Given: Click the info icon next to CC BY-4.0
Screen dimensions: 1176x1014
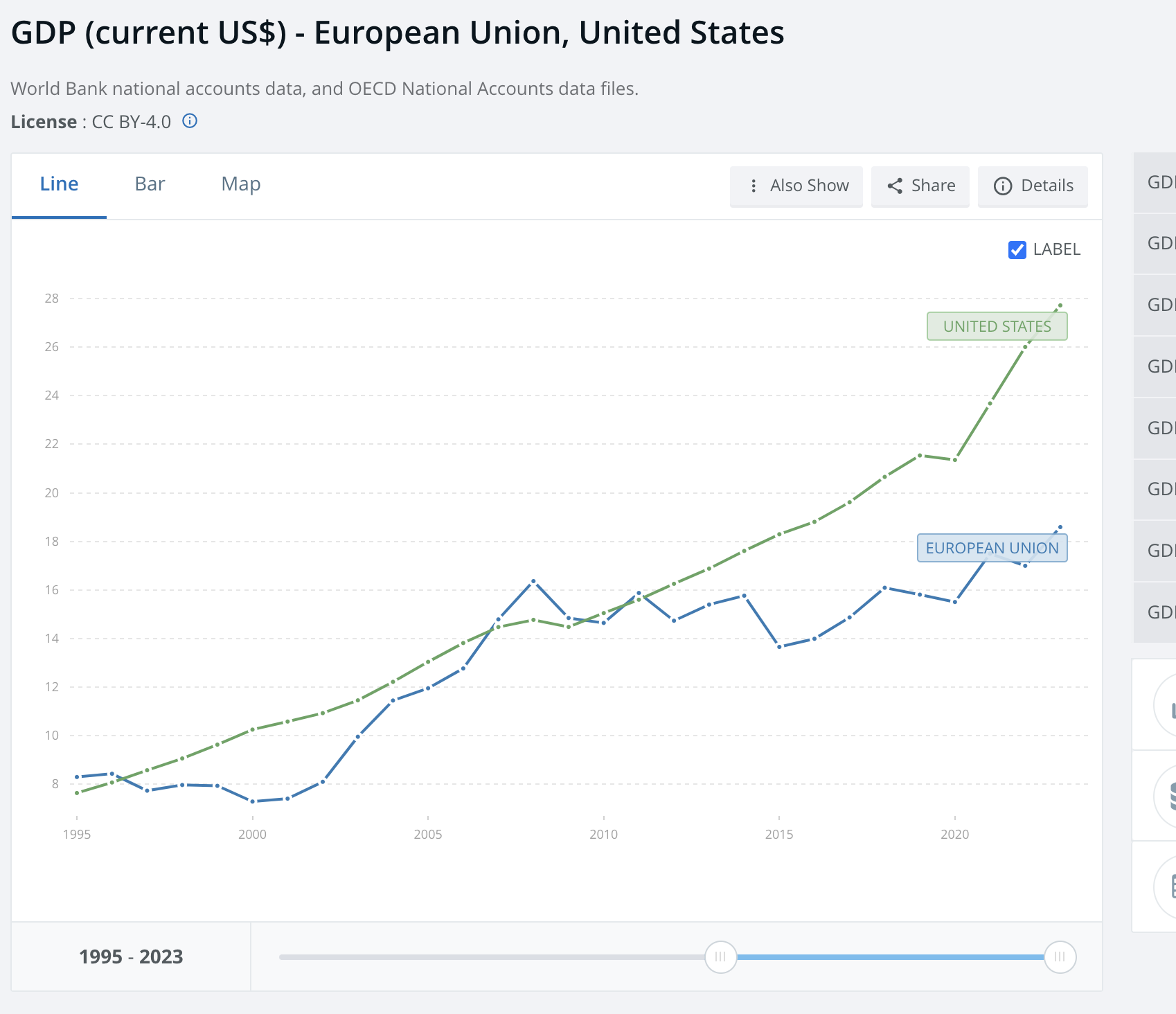Looking at the screenshot, I should click(190, 121).
